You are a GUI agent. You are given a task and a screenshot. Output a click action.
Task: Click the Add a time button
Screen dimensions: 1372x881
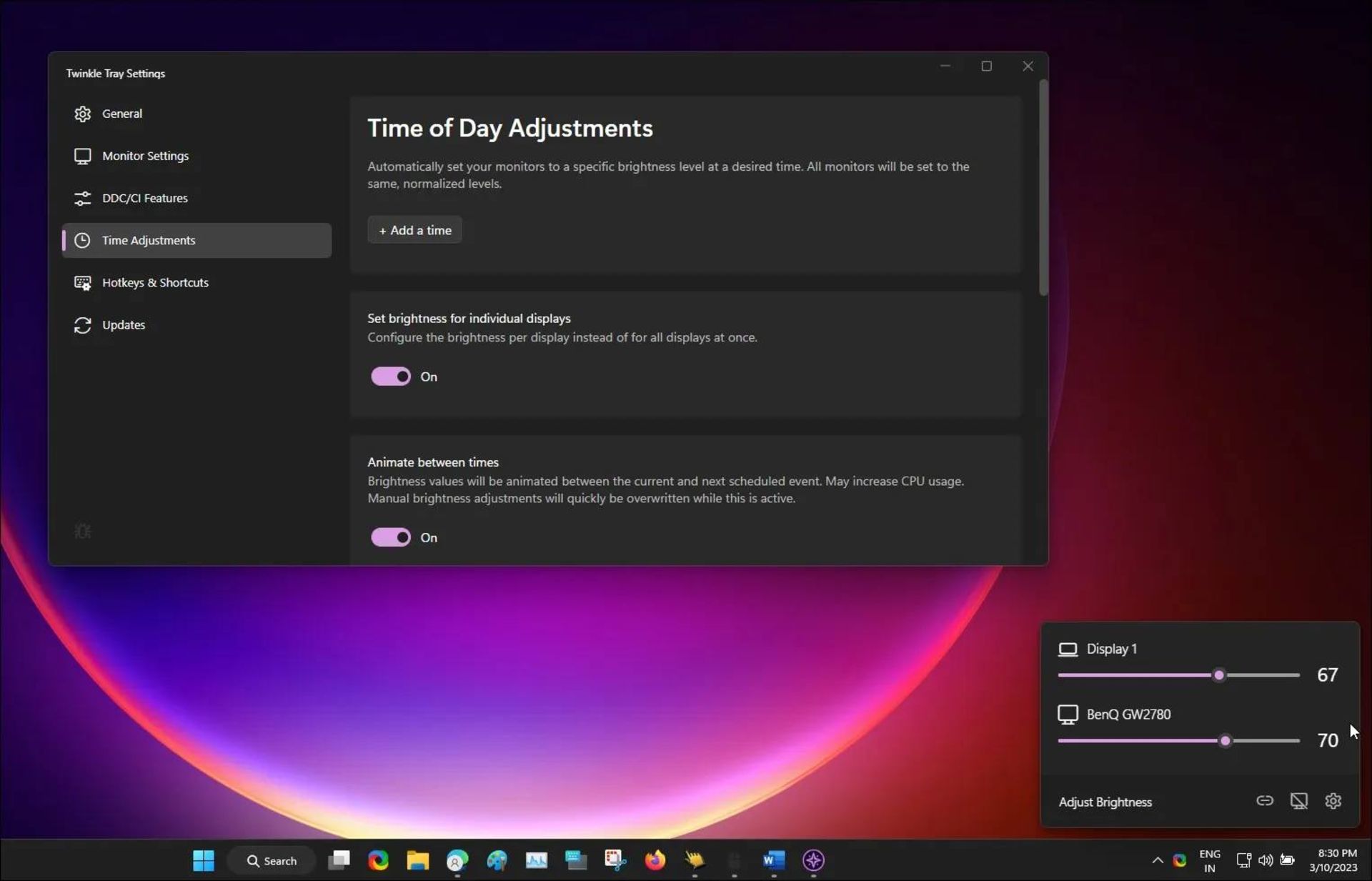[x=415, y=230]
